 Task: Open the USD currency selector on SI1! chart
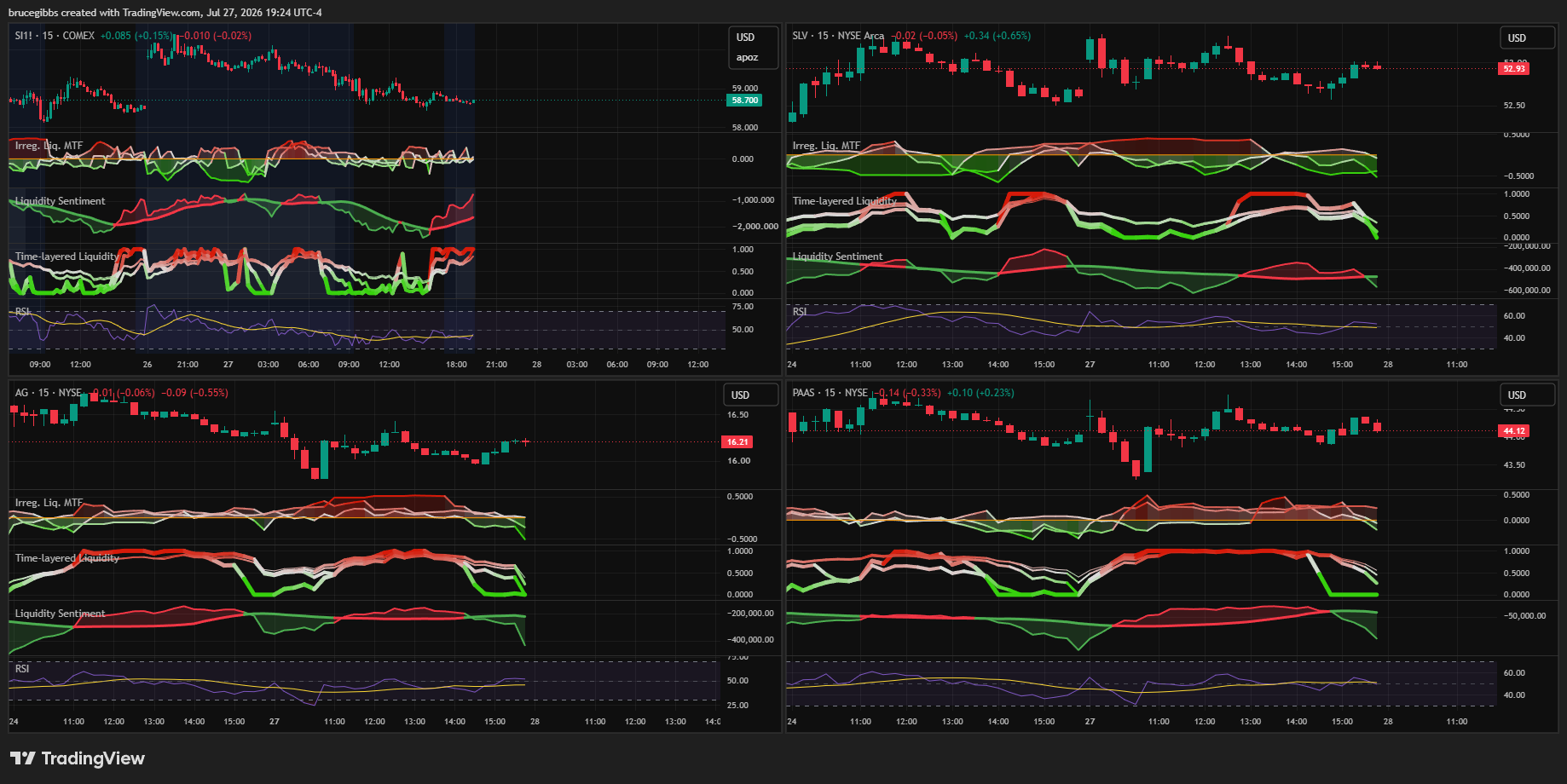[x=746, y=37]
